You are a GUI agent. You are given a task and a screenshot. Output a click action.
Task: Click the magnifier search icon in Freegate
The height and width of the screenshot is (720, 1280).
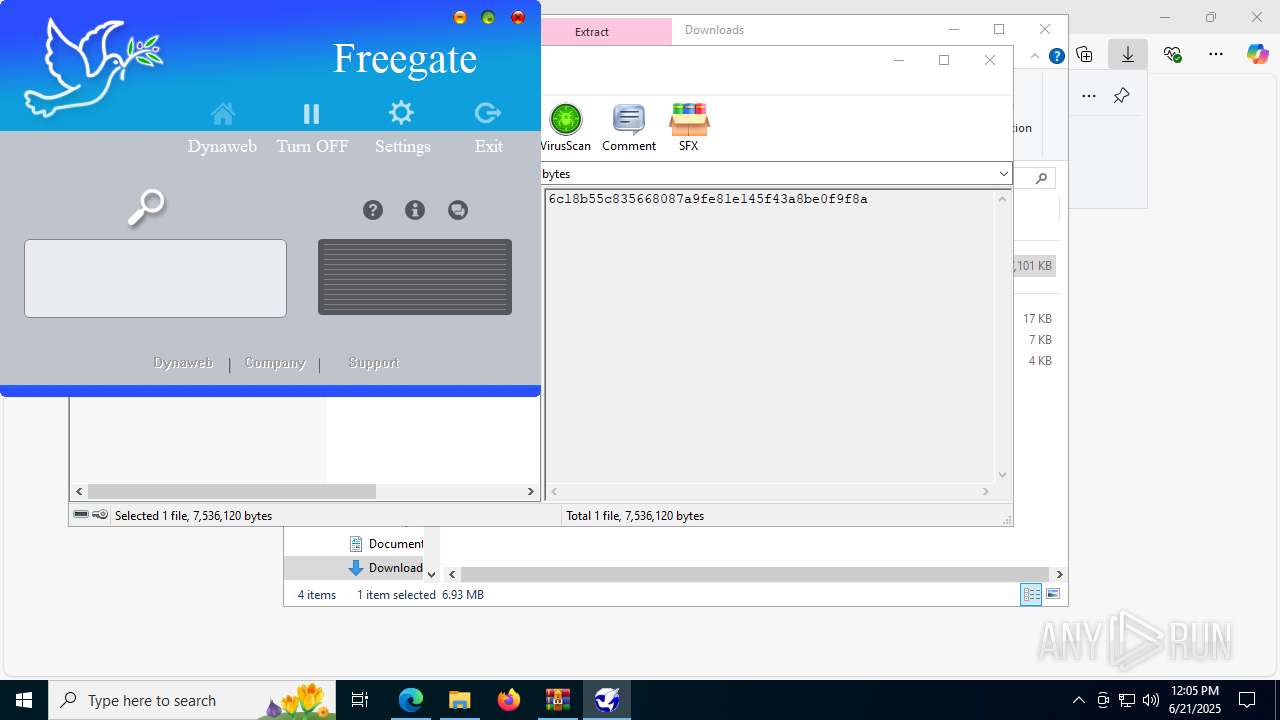click(x=147, y=207)
